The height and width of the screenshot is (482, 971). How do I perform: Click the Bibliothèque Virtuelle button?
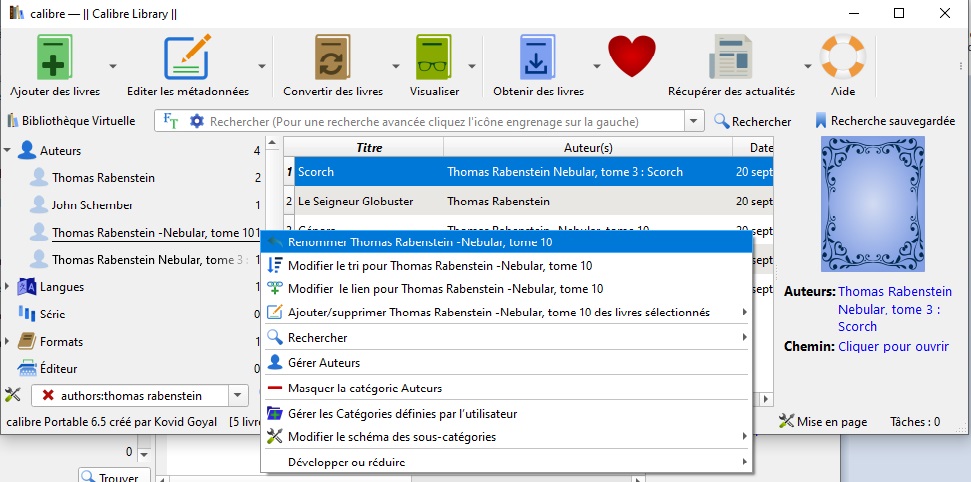point(71,121)
